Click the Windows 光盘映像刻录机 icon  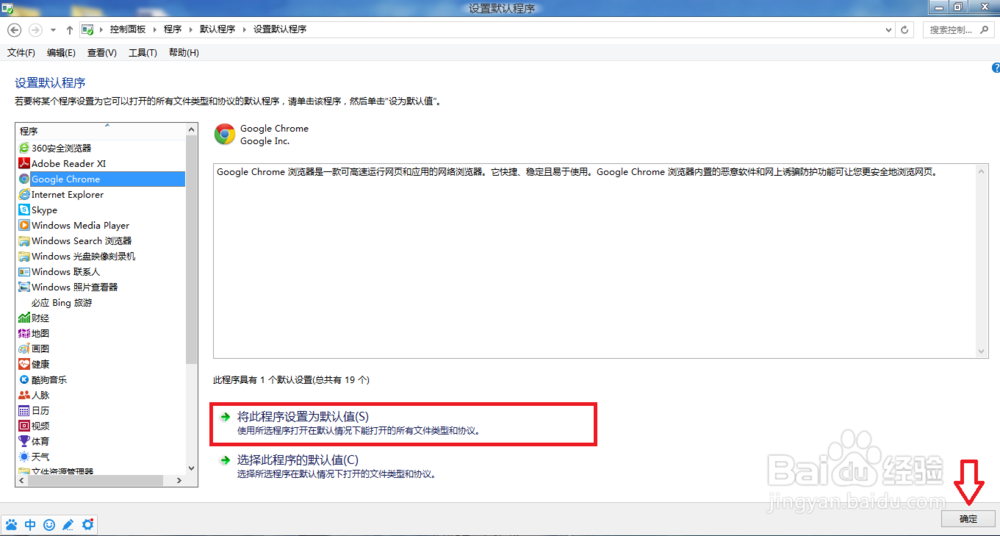tap(24, 257)
